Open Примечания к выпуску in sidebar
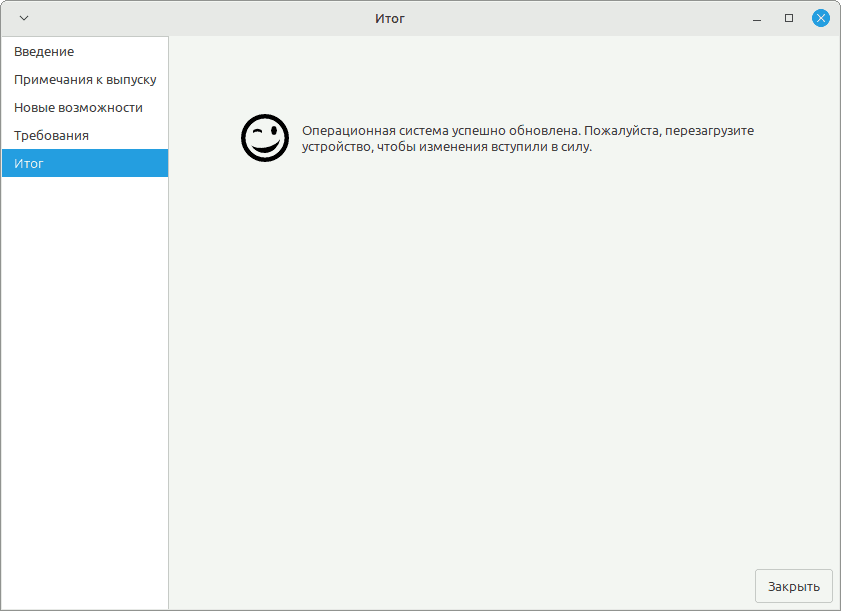Screen dimensions: 841x611 (85, 79)
